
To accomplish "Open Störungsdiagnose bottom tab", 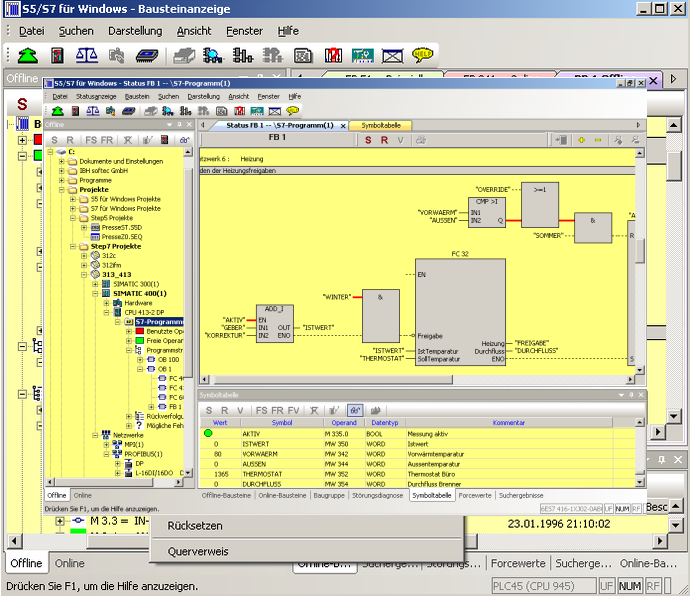I will pyautogui.click(x=378, y=495).
